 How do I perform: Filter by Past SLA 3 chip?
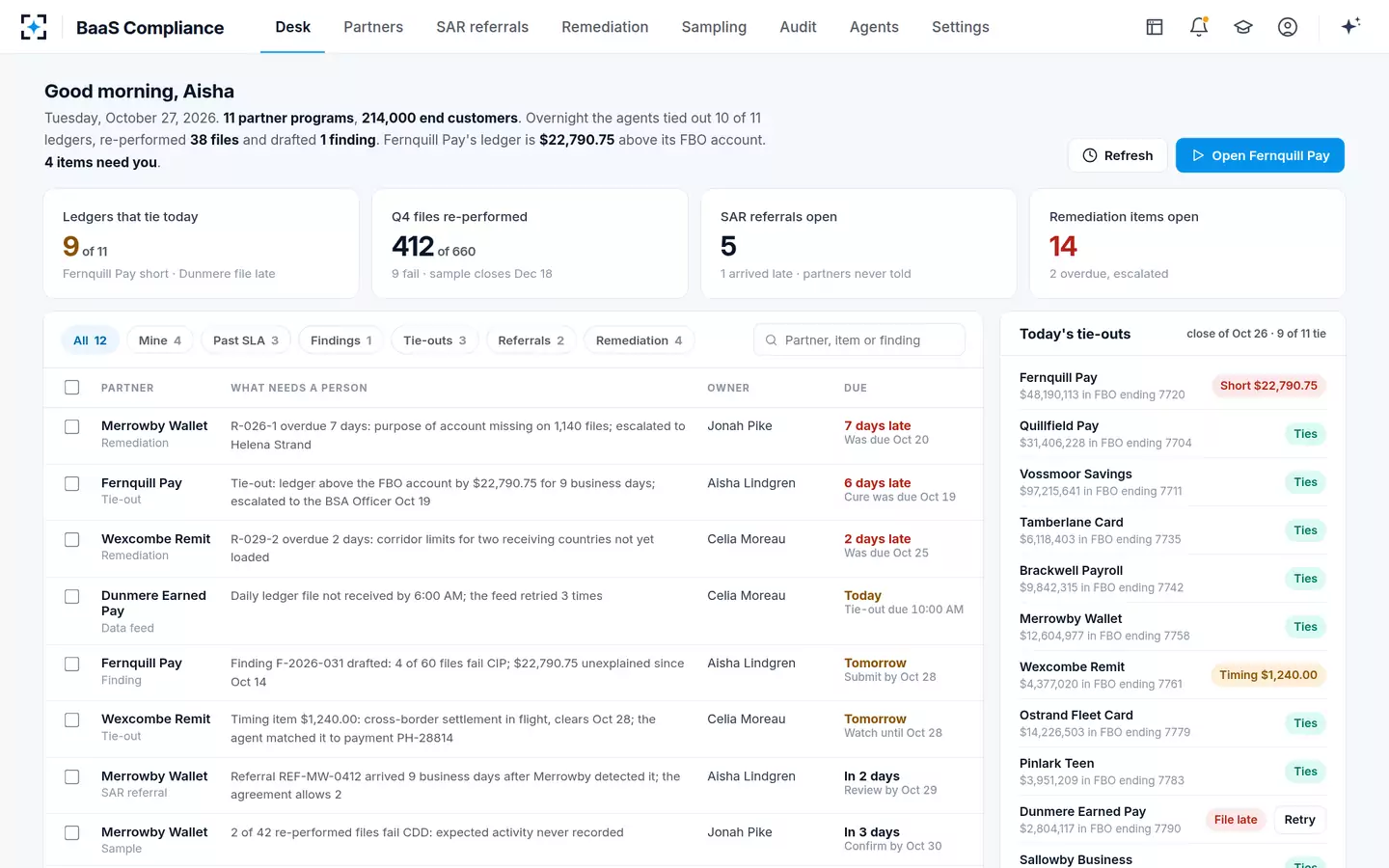(246, 340)
